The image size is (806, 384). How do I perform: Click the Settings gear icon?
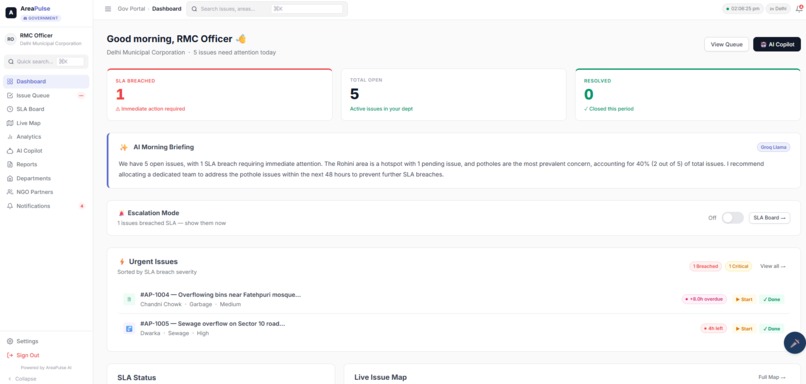[x=10, y=341]
